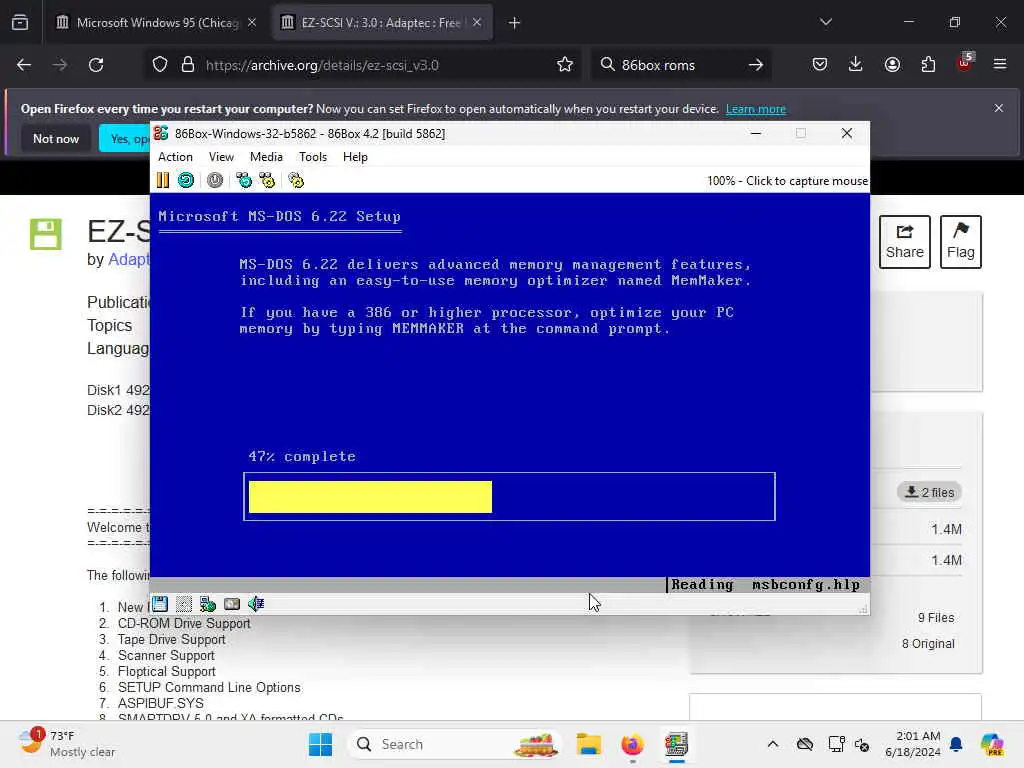This screenshot has width=1024, height=768.
Task: Click the 86Box hard reset icon
Action: [185, 180]
